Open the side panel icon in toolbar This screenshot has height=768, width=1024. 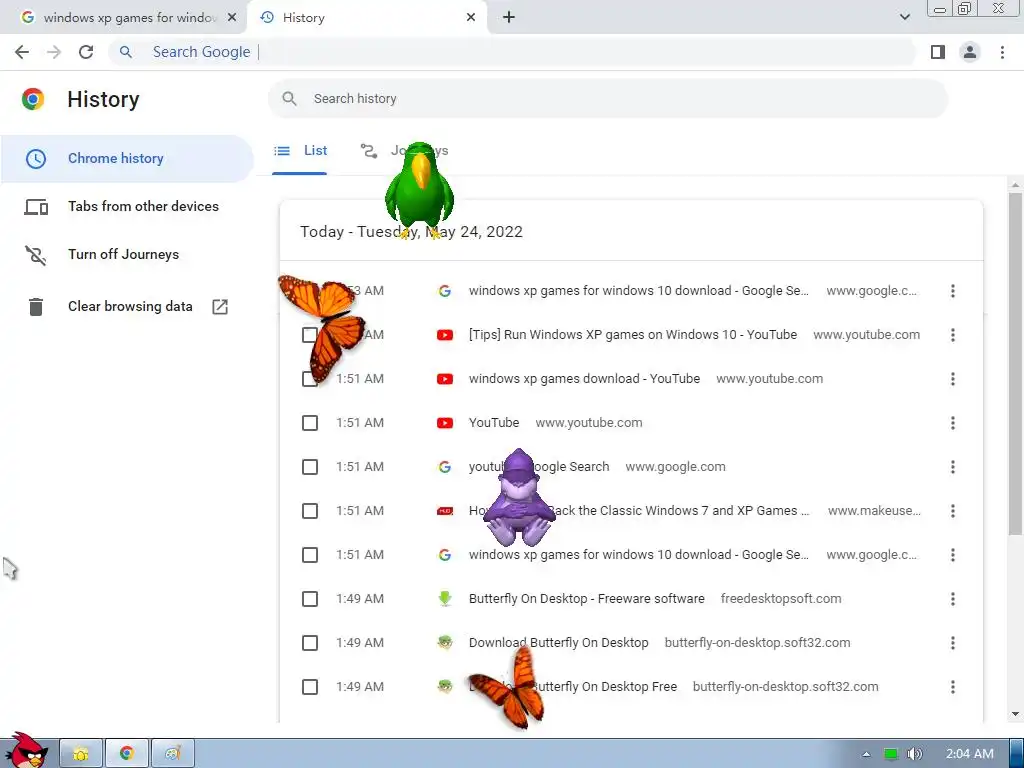click(x=938, y=52)
